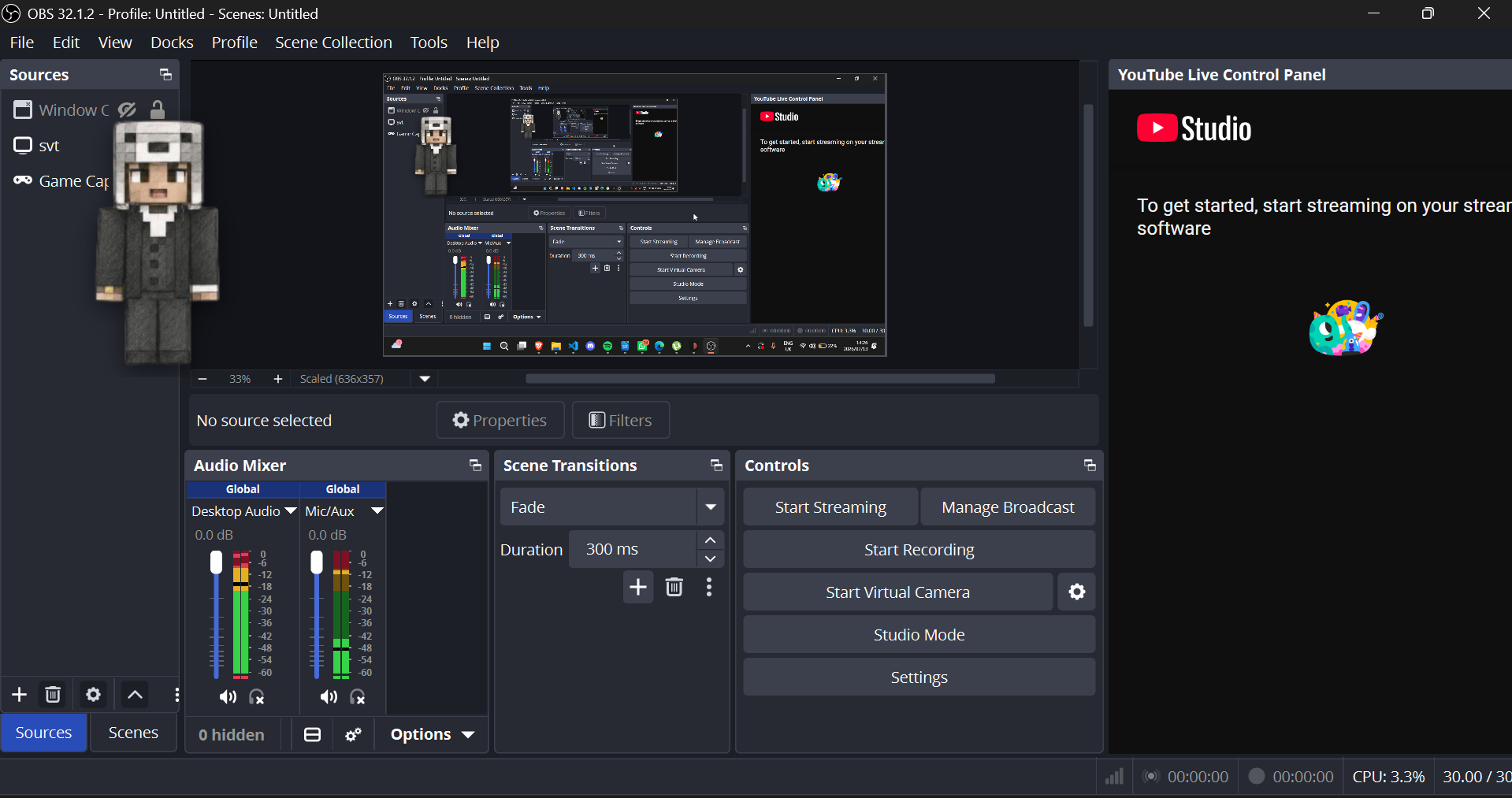Viewport: 1512px width, 798px height.
Task: Open transition properties three-dot menu
Action: pos(709,587)
